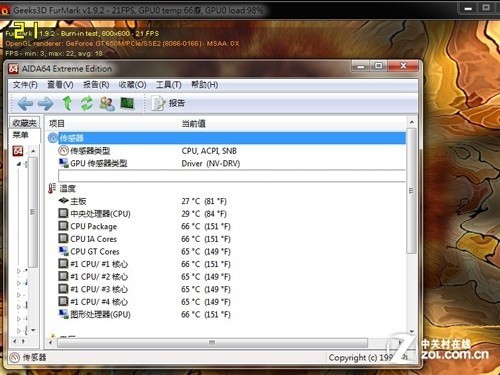Switch to the 菜单 tab

pyautogui.click(x=21, y=135)
